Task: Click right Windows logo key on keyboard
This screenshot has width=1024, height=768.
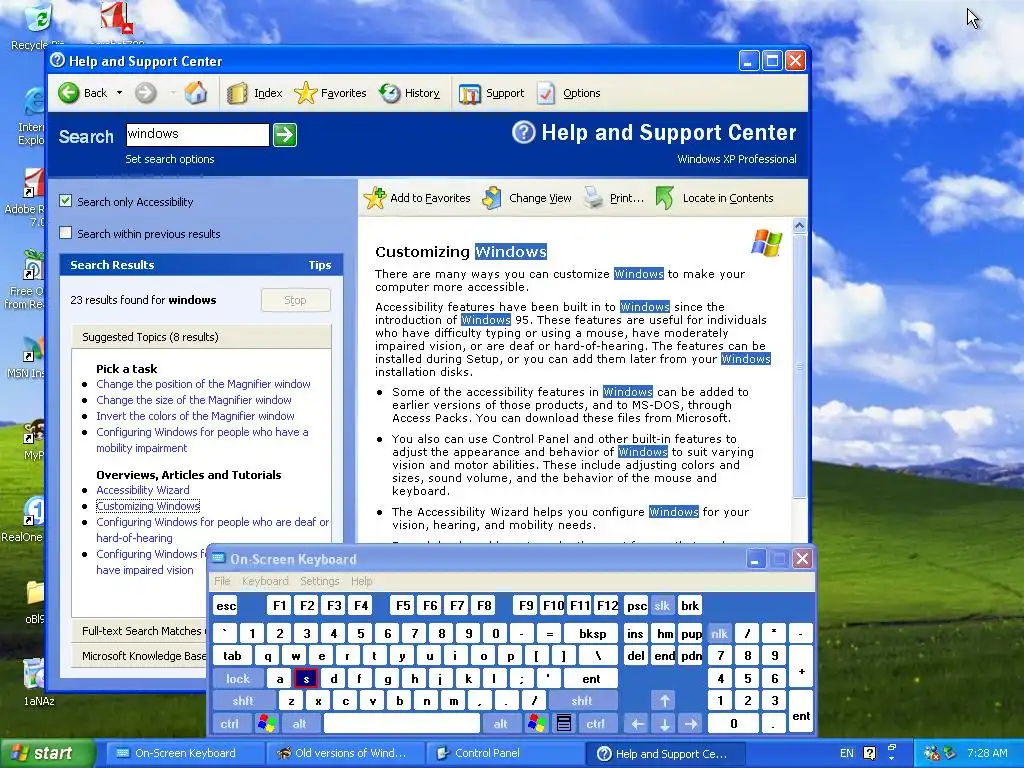Action: click(x=537, y=724)
